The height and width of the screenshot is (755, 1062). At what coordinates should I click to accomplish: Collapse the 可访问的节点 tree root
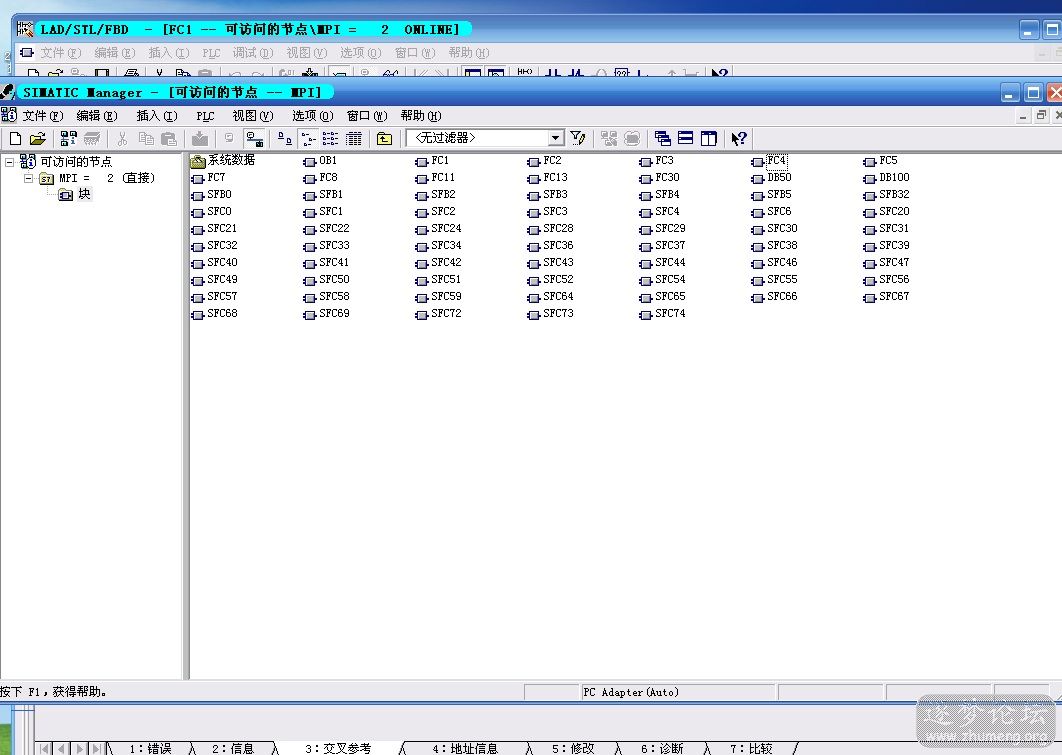click(x=9, y=162)
